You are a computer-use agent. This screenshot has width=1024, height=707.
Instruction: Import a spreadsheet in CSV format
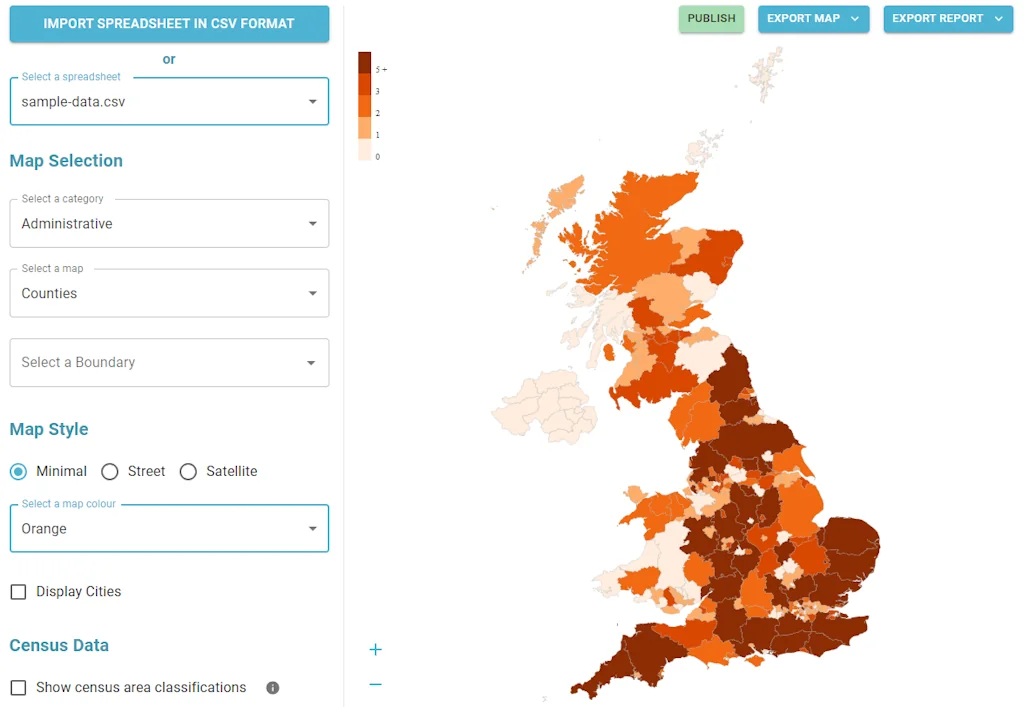click(x=169, y=23)
